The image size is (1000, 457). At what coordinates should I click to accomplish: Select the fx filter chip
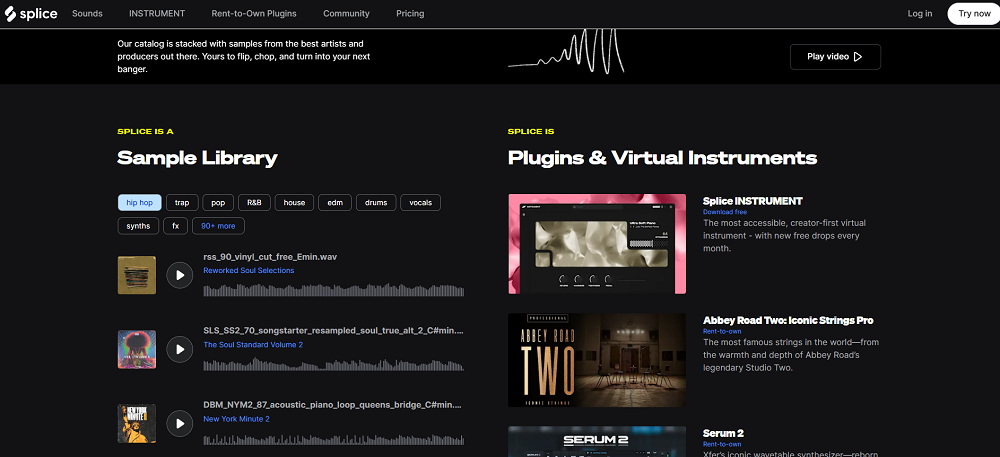[x=175, y=226]
